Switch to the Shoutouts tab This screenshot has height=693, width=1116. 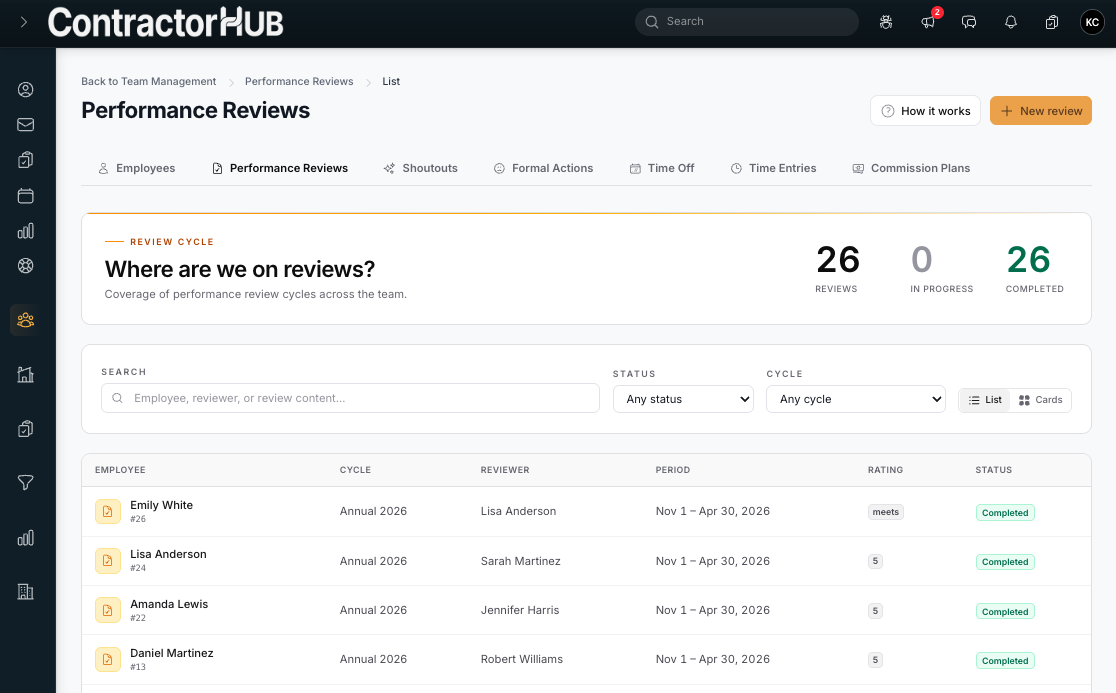pos(421,169)
